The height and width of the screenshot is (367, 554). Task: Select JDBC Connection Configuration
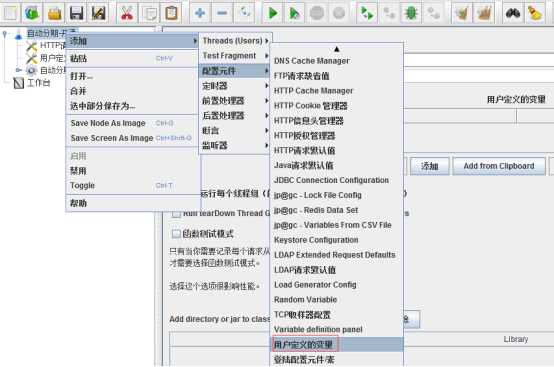[x=337, y=180]
